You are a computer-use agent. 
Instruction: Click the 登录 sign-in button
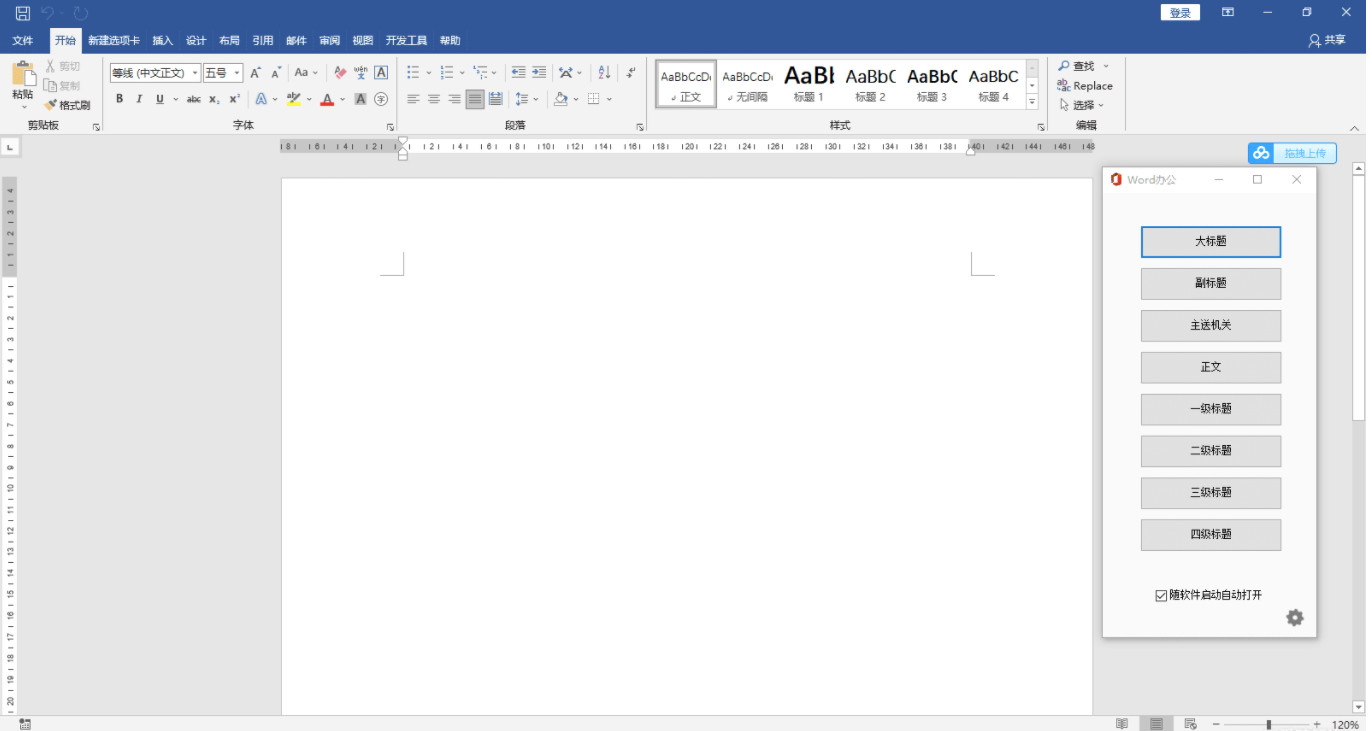click(x=1180, y=13)
